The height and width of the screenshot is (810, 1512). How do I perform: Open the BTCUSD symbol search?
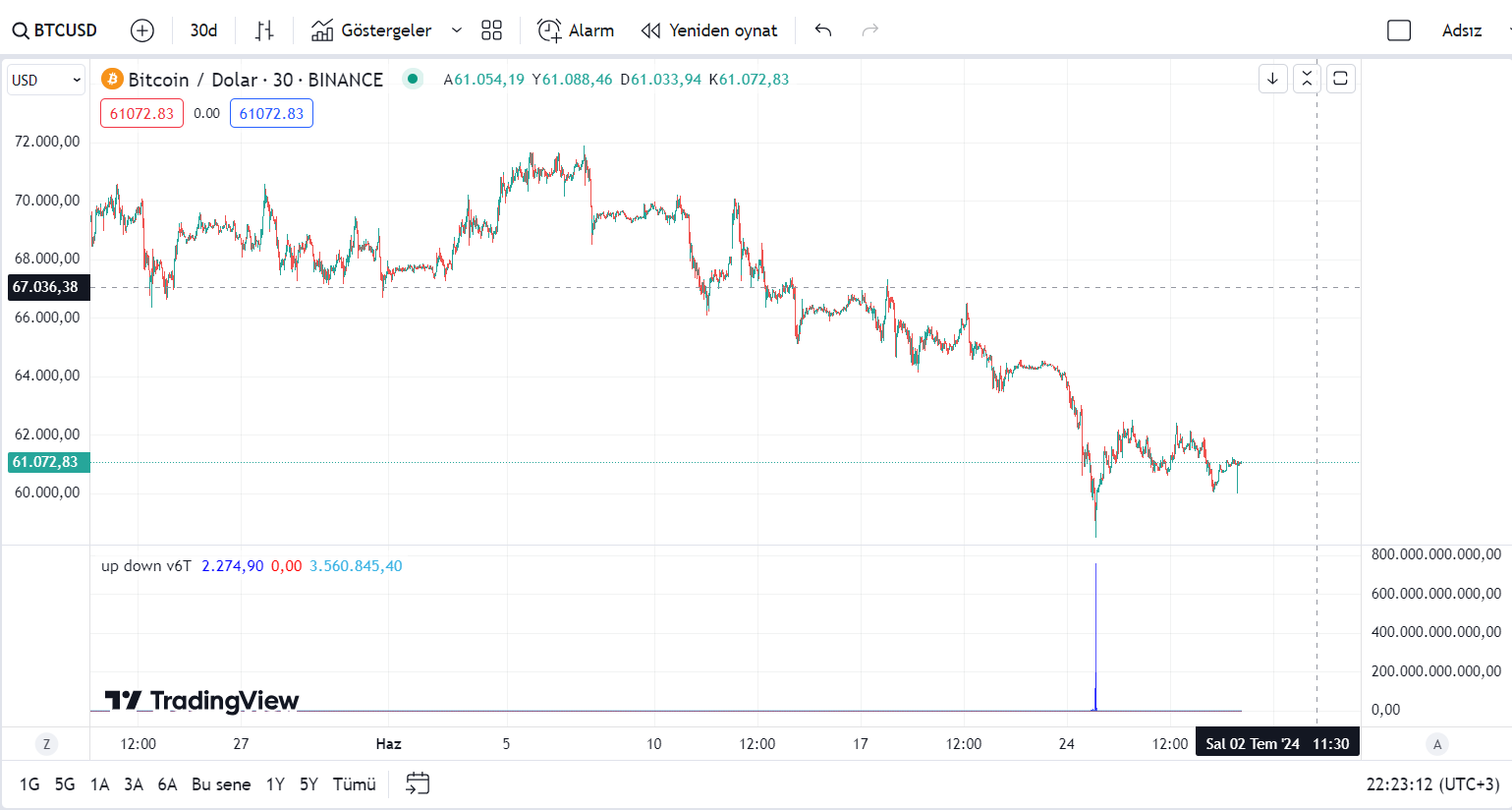55,30
